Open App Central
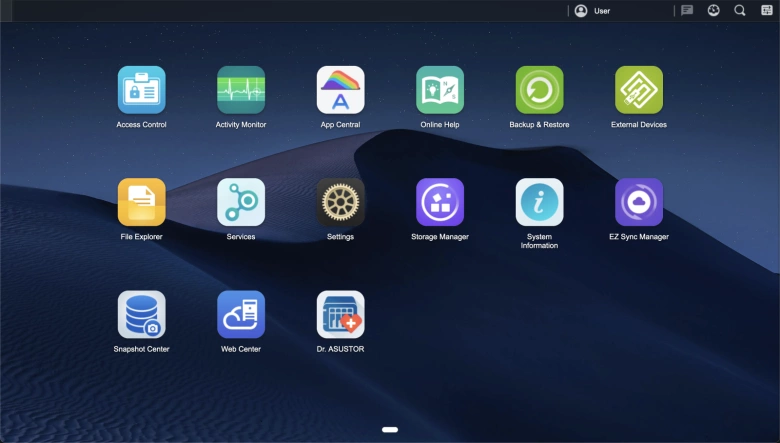 tap(340, 90)
